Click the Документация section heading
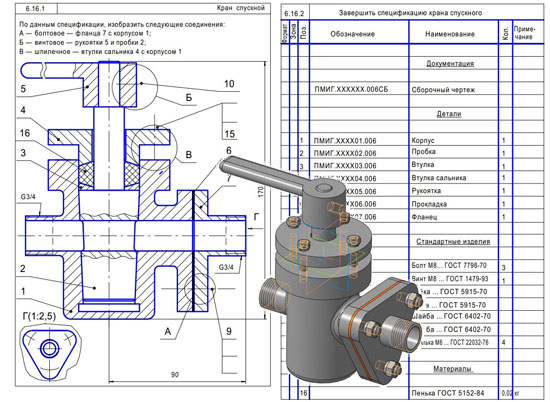 (450, 64)
